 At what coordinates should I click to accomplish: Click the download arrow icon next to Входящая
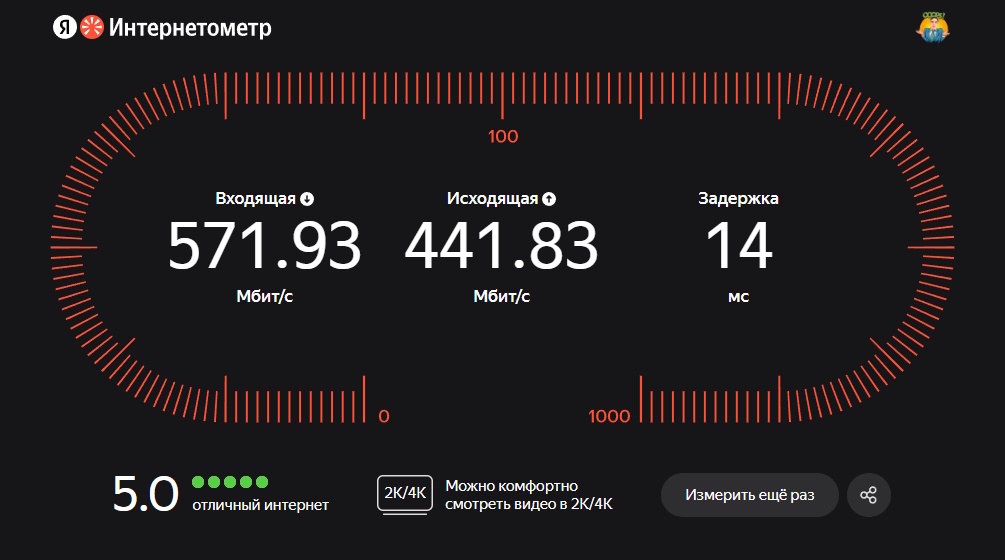click(307, 199)
